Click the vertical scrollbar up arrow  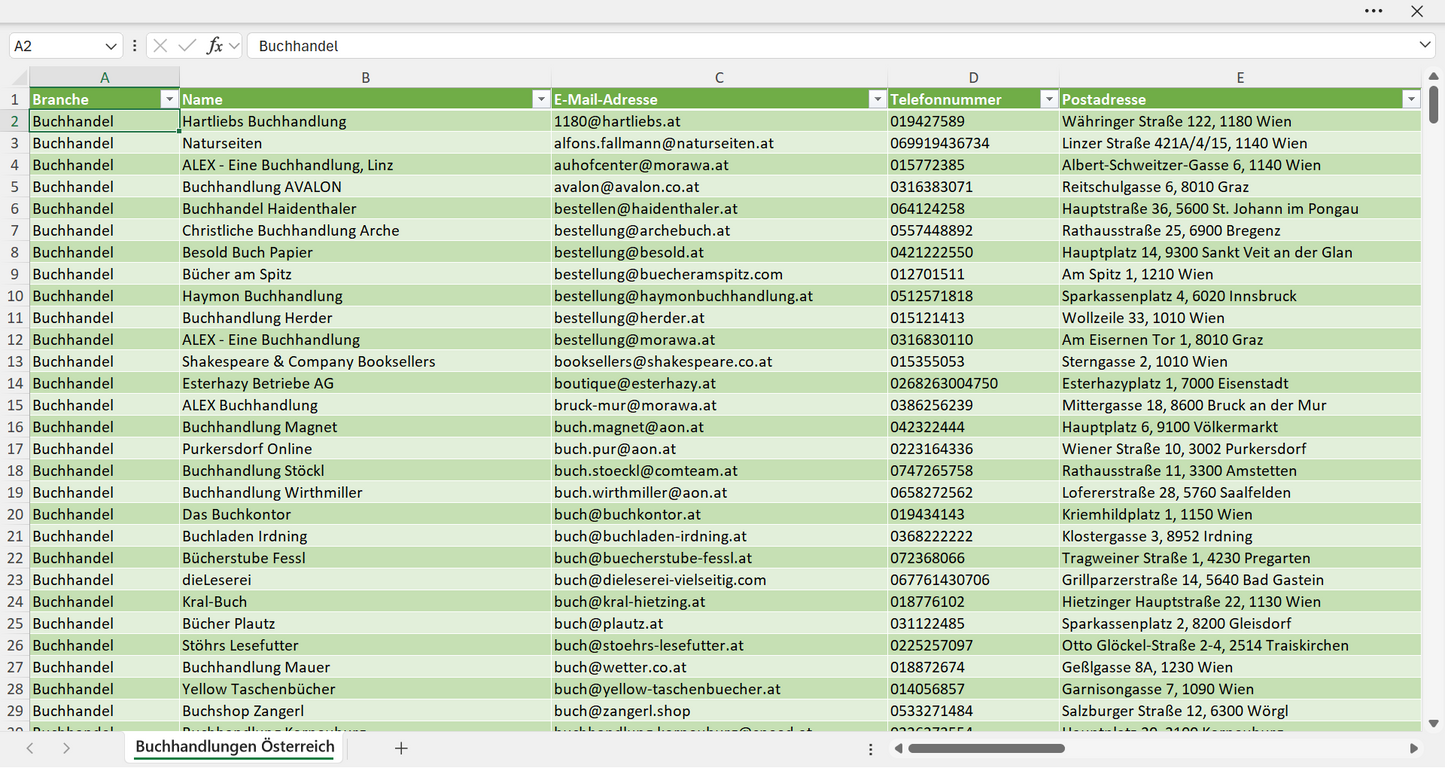click(1434, 76)
